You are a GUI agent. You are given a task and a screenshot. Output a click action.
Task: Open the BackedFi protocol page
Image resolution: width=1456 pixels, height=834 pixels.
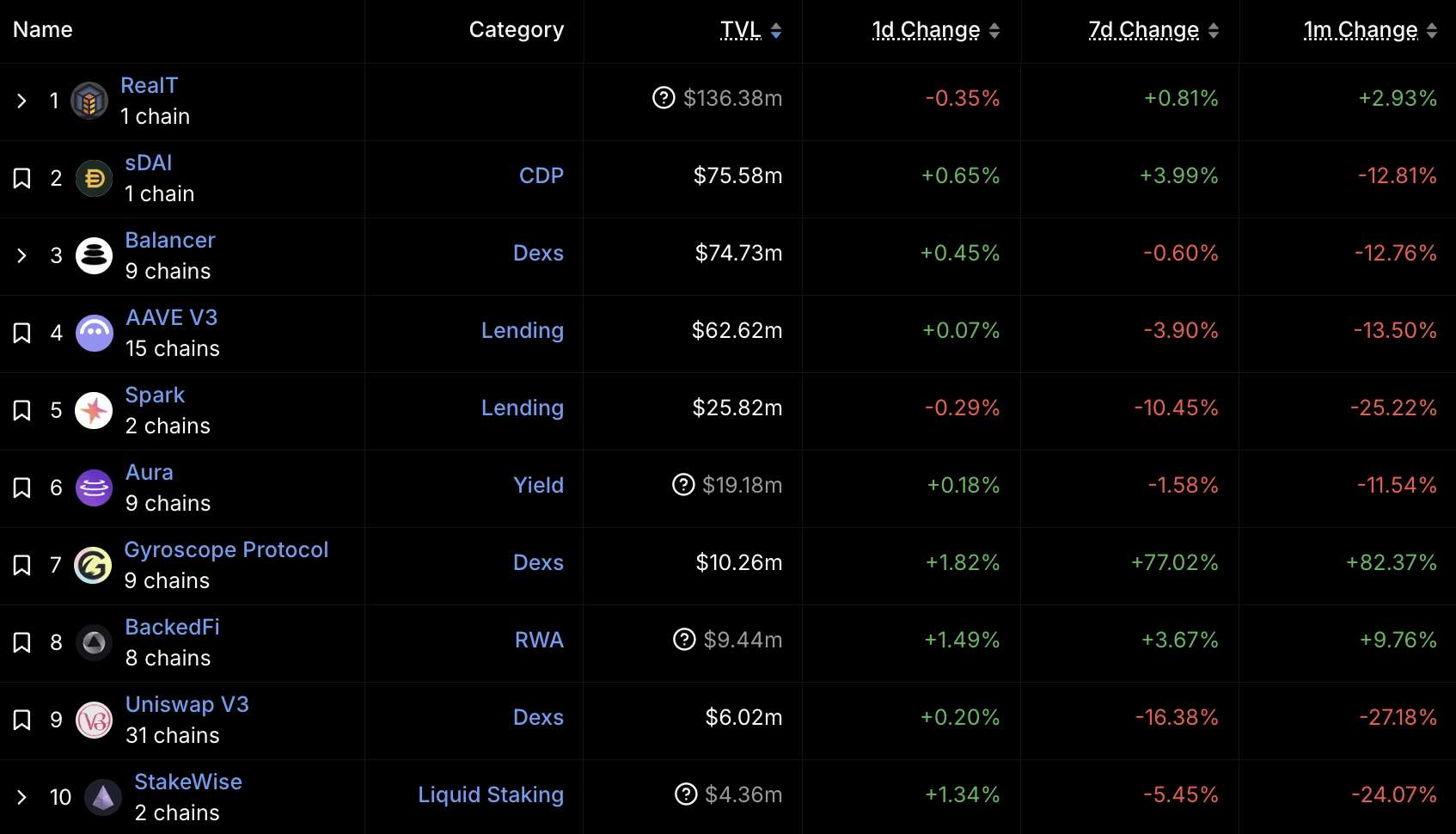click(x=172, y=628)
